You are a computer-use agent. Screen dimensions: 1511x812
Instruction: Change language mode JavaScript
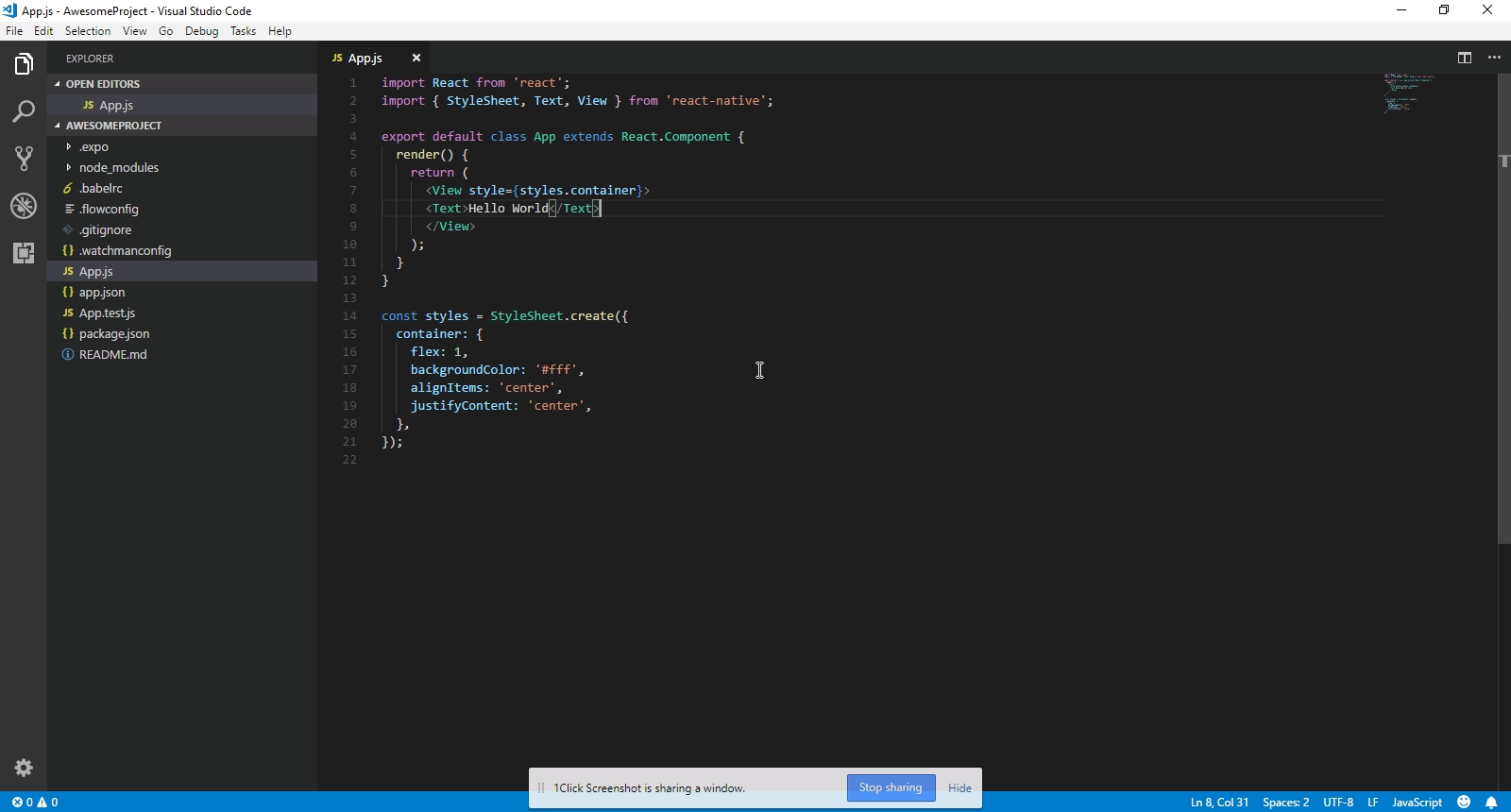click(x=1417, y=803)
